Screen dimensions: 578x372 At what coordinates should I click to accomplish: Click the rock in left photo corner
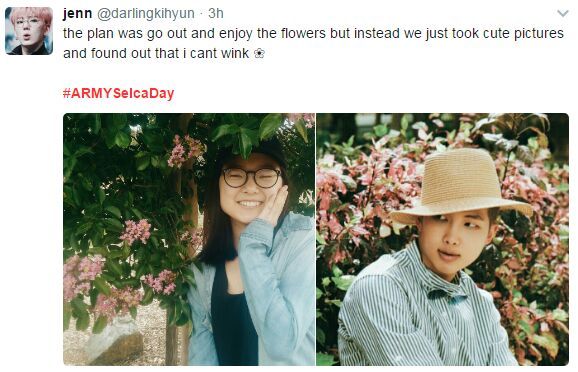point(114,341)
